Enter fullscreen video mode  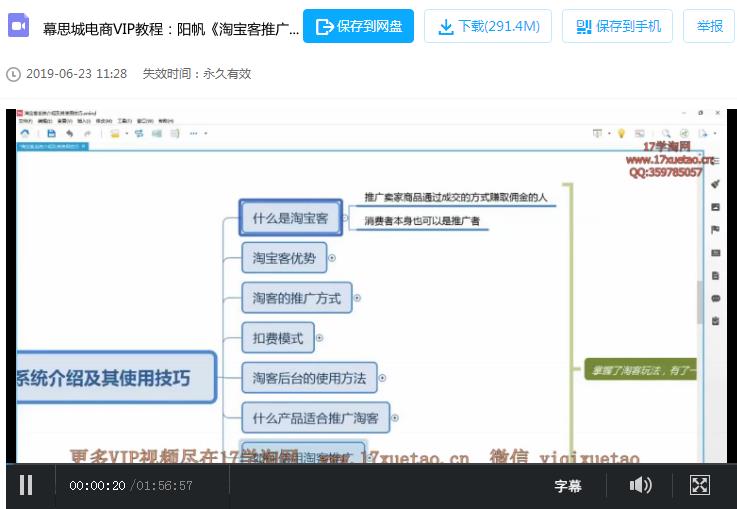click(699, 485)
